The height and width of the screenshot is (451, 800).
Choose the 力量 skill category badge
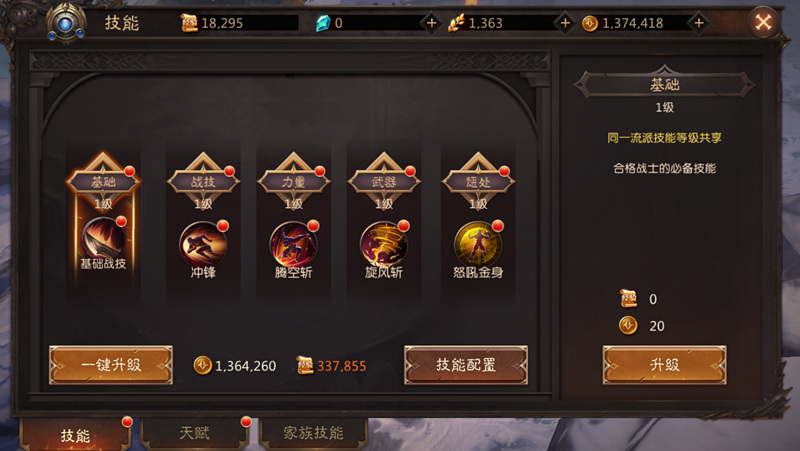coord(293,181)
